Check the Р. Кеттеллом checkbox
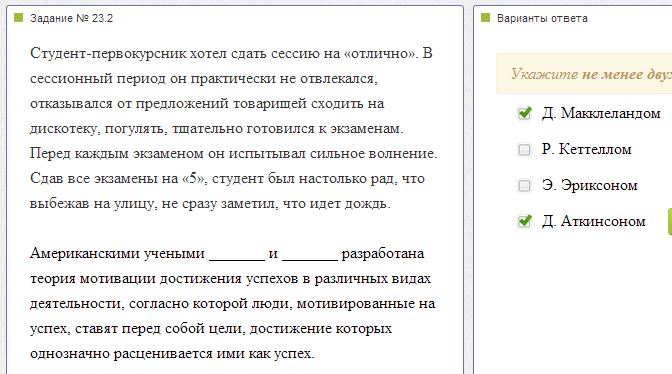This screenshot has width=672, height=374. (x=524, y=150)
